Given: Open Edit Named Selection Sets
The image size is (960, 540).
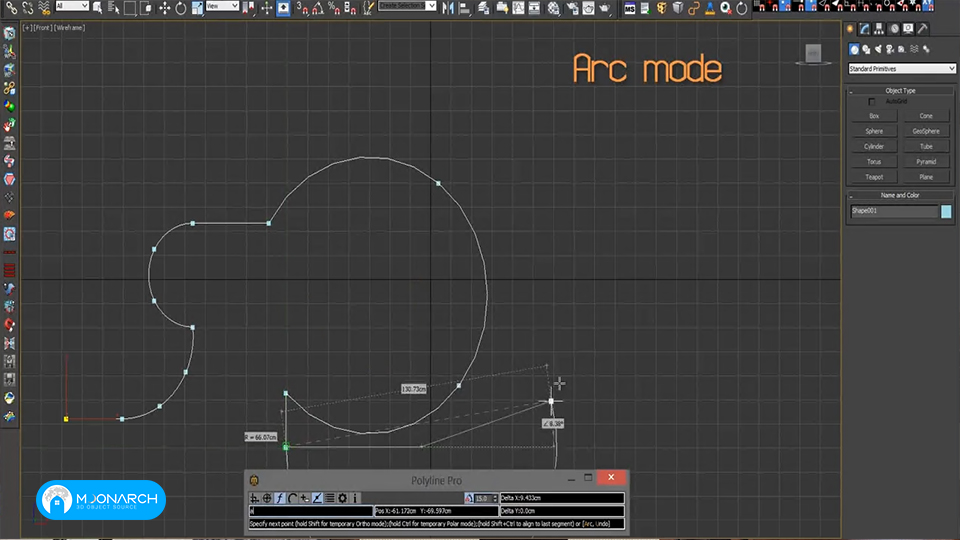Looking at the screenshot, I should pos(368,8).
